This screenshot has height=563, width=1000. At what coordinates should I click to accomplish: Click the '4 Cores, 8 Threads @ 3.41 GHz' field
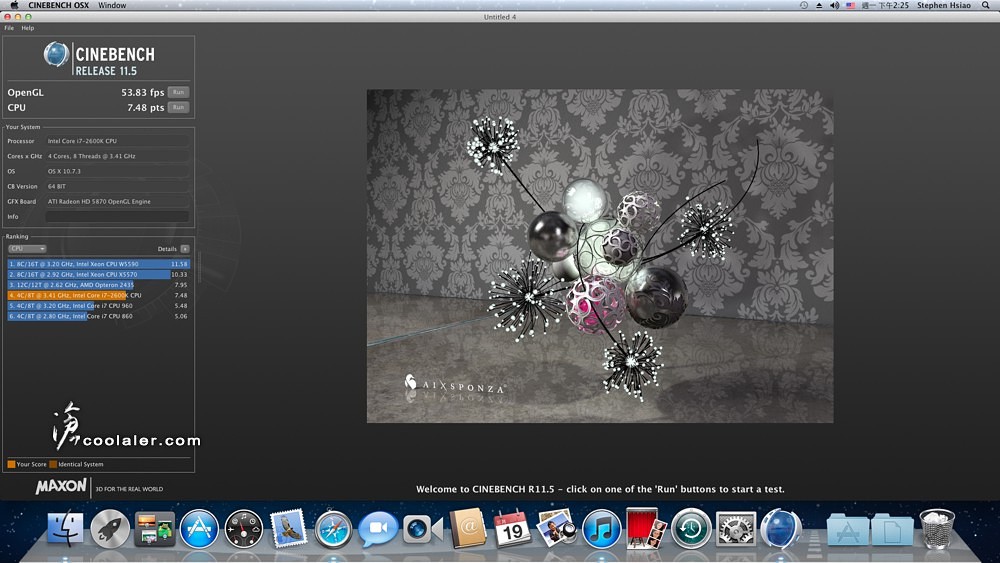point(117,156)
